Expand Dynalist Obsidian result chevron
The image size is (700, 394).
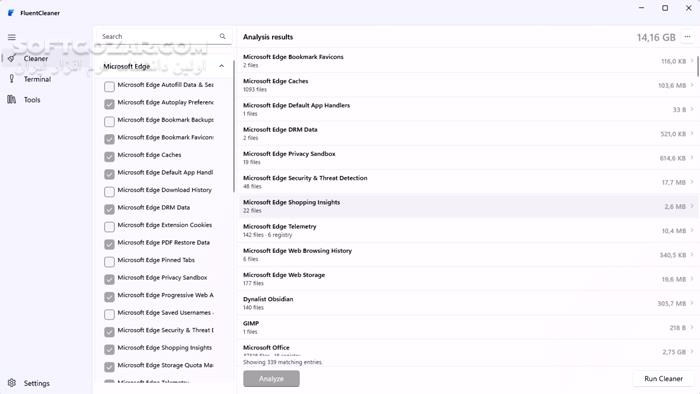692,303
